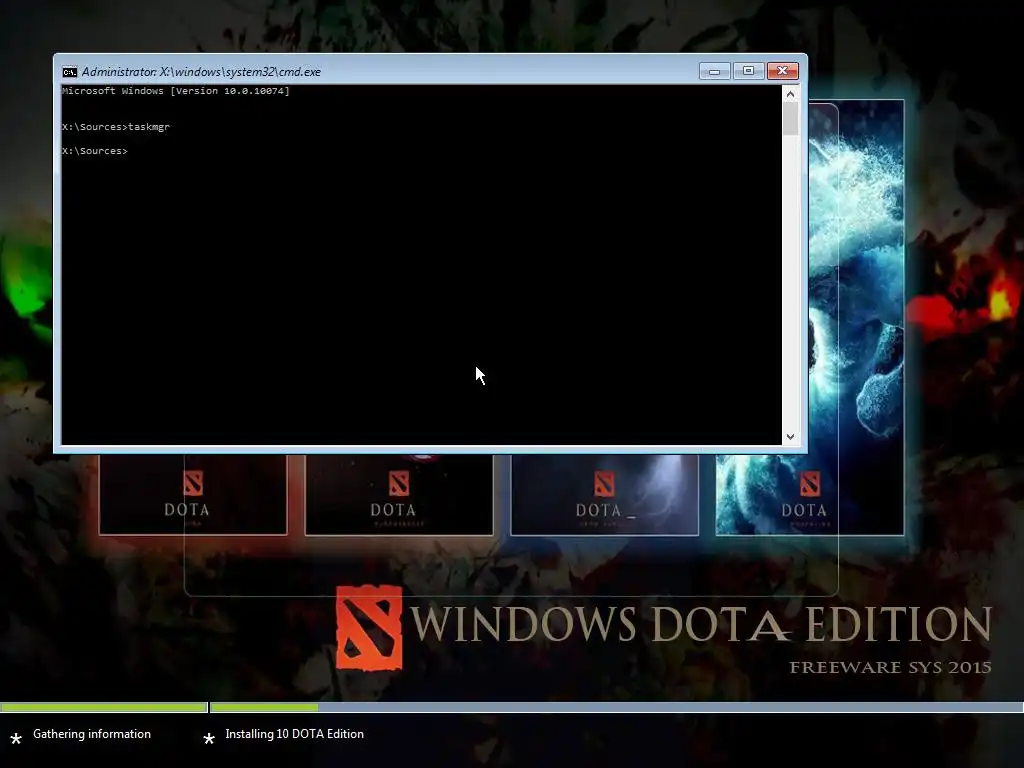Click the cmd vertical scrollbar thumb
This screenshot has width=1024, height=768.
790,119
